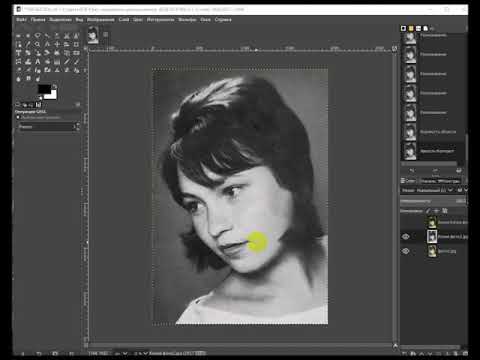Viewport: 480px width, 360px height.
Task: Open the tool options tab configuration menu
Action: click(78, 105)
